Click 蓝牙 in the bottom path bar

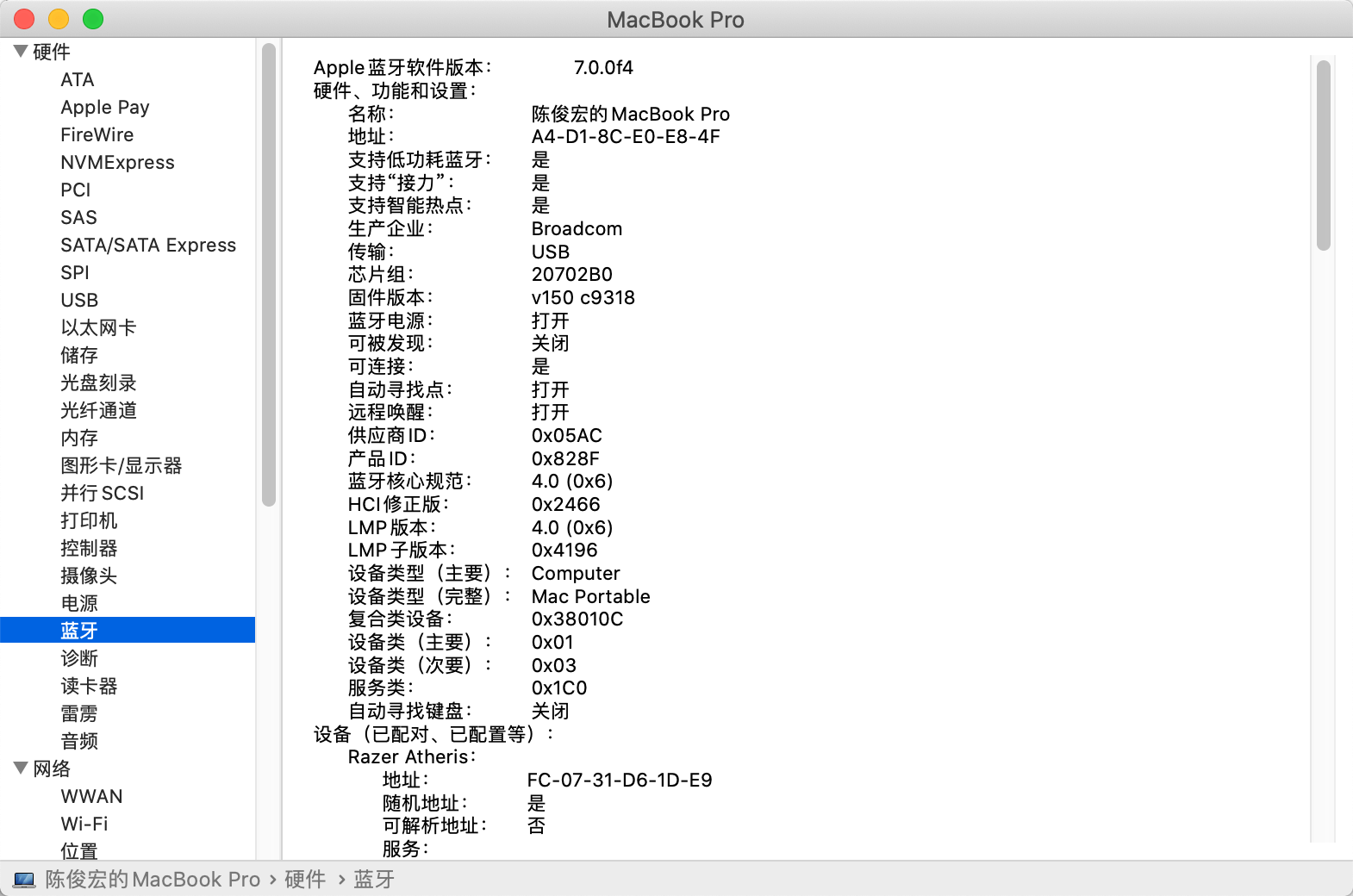click(x=374, y=880)
